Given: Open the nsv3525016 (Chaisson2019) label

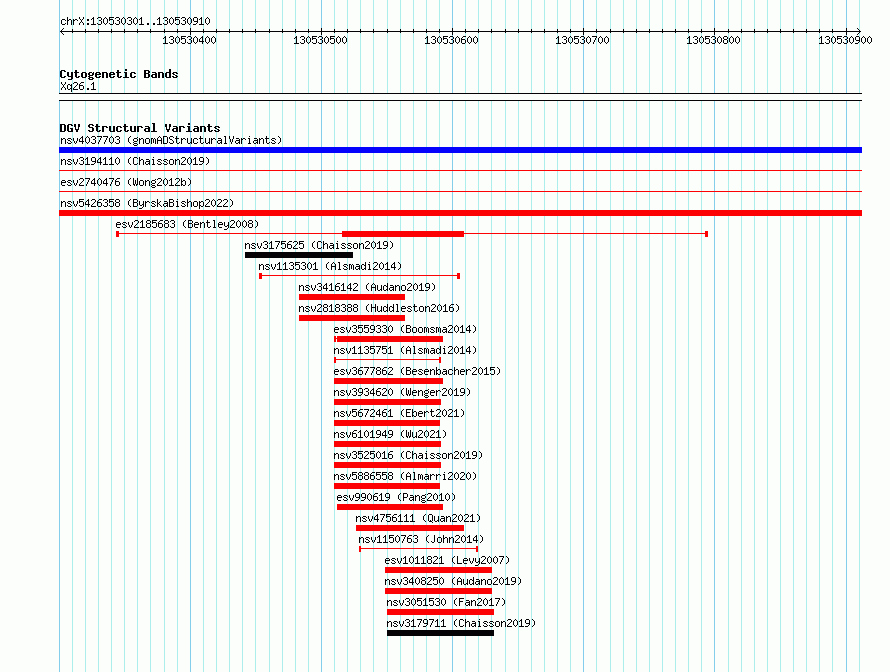Looking at the screenshot, I should click(408, 455).
